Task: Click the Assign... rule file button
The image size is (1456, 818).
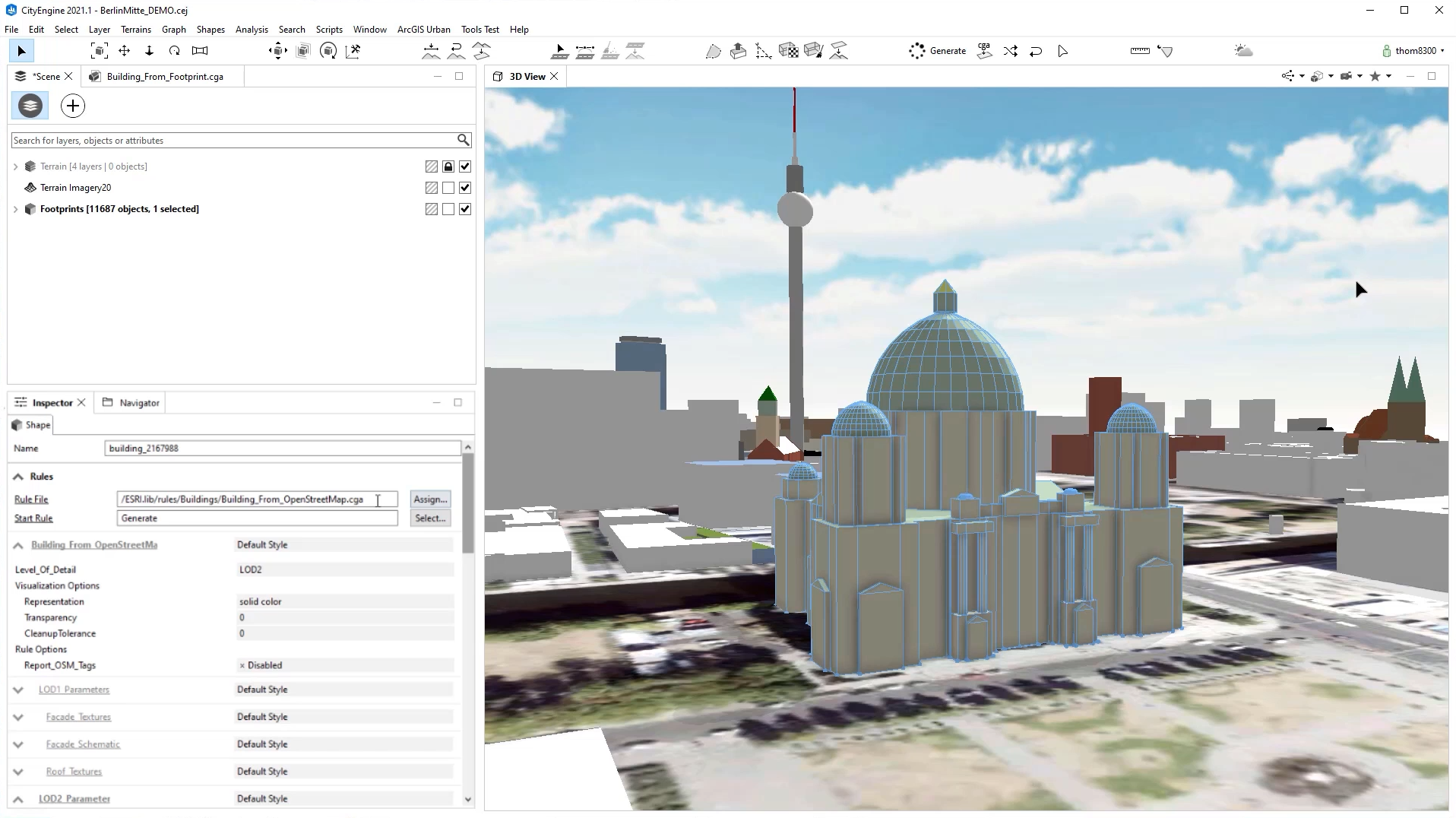Action: point(430,499)
